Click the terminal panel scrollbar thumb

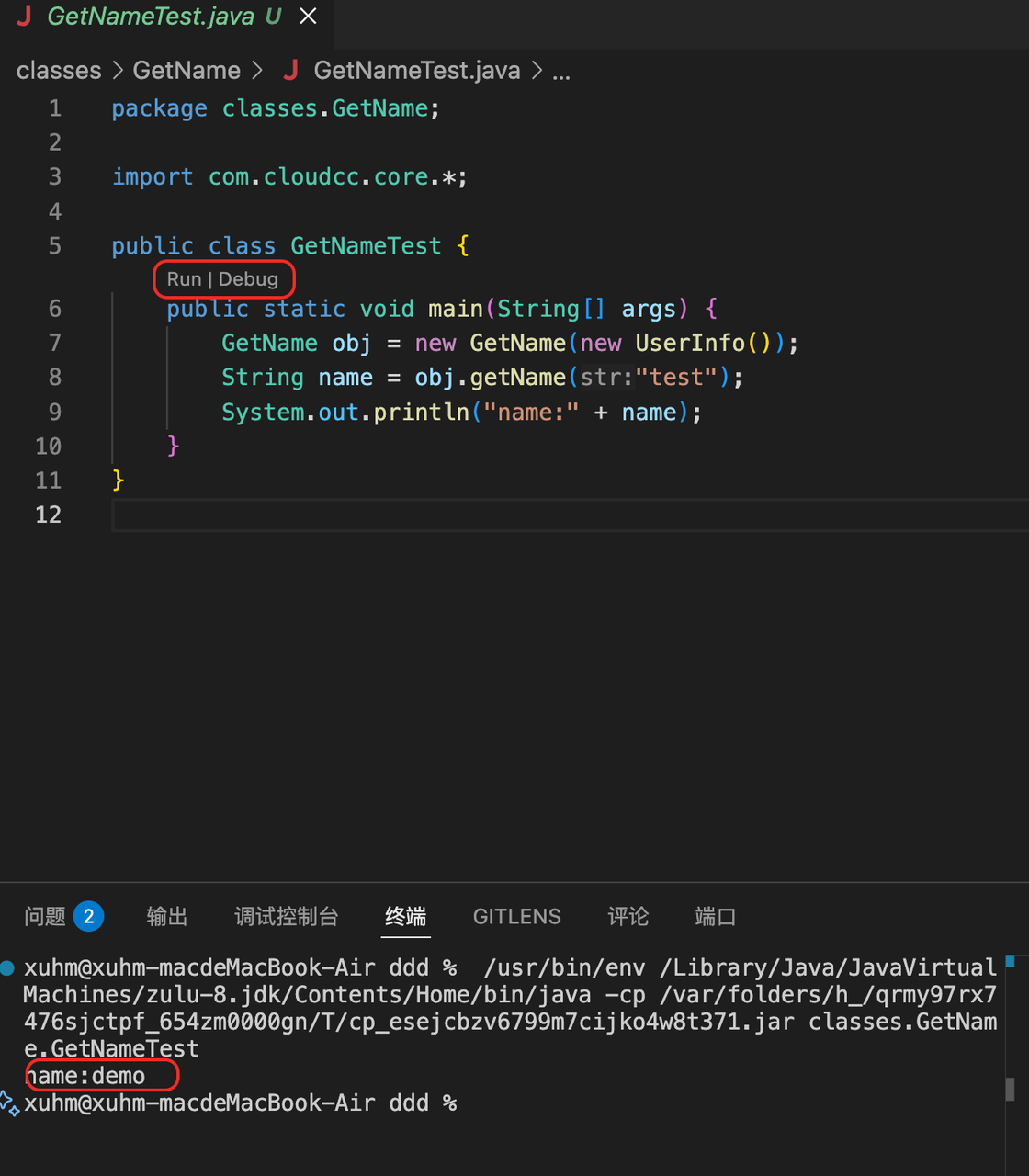(x=1010, y=1089)
